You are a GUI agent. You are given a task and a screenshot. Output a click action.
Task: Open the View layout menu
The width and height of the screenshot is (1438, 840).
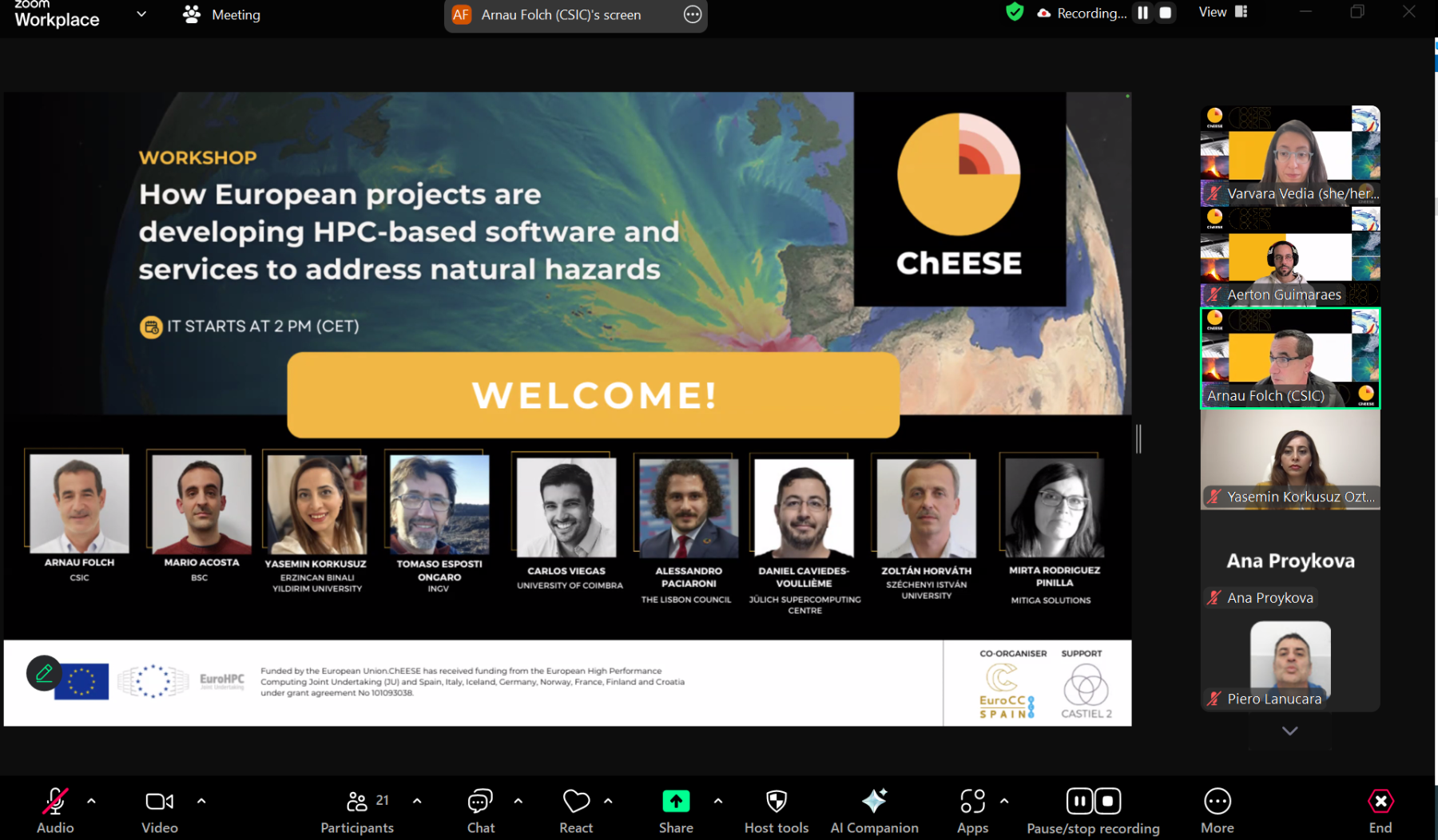click(x=1222, y=12)
